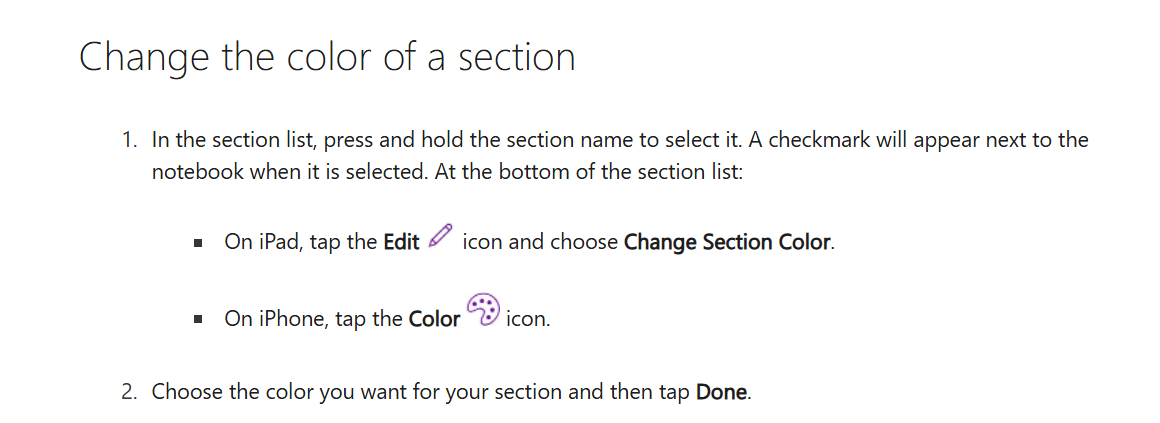Click the phrase icon and choose

point(540,242)
